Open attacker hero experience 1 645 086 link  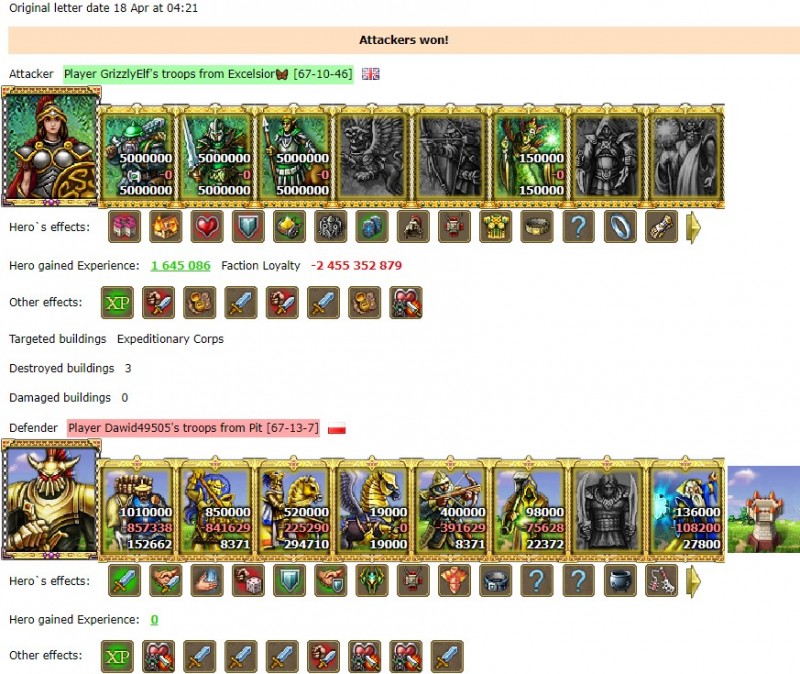(x=181, y=266)
